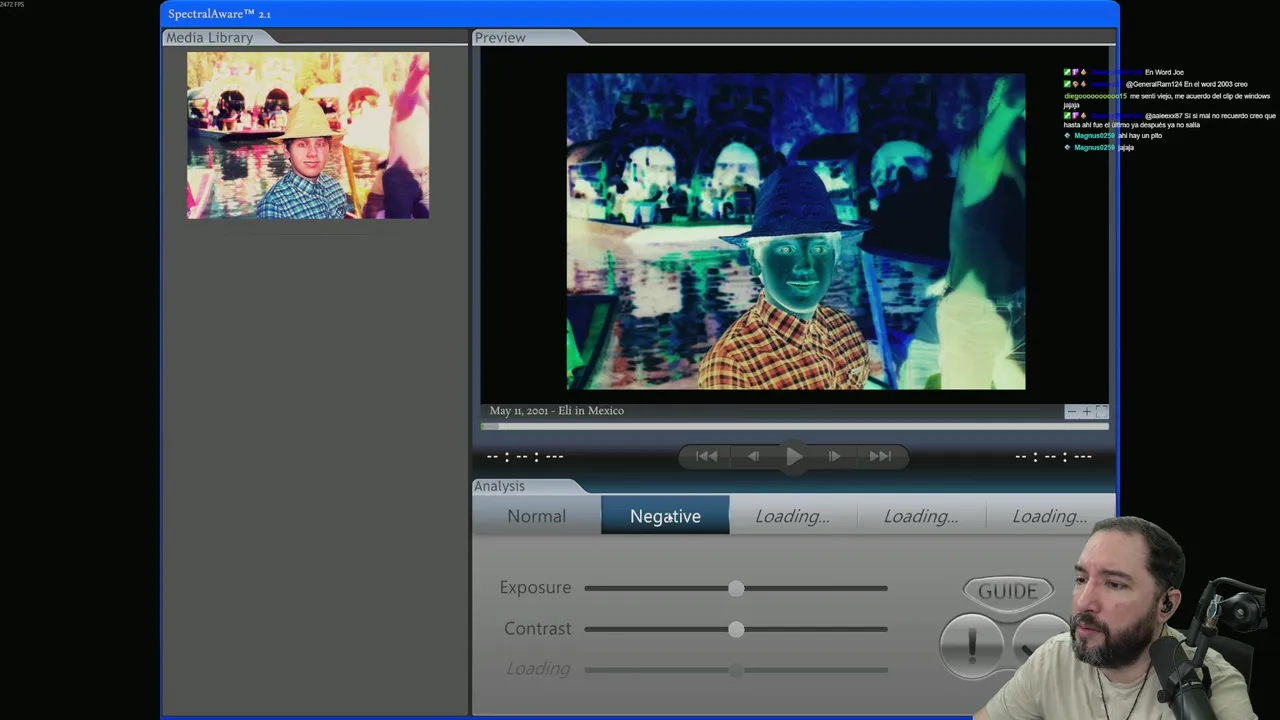
Task: Toggle the fullscreen preview icon
Action: tap(1101, 411)
